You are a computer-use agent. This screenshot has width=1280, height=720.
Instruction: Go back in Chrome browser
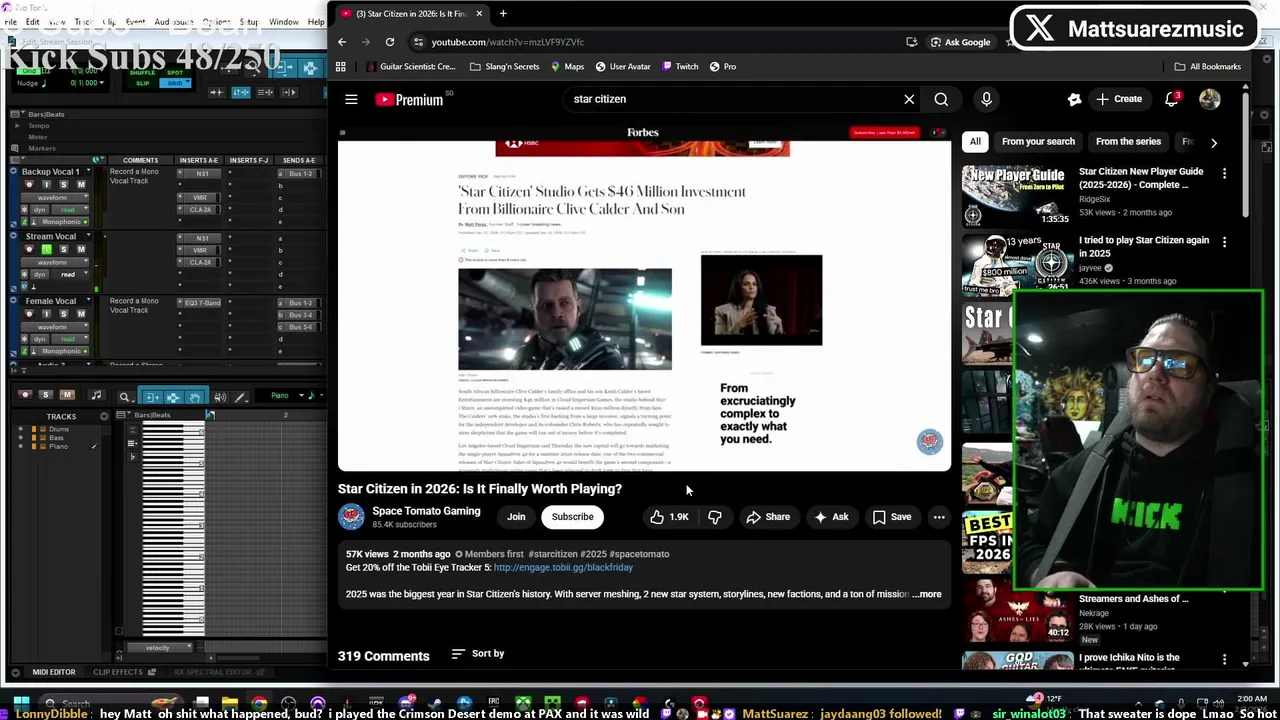pos(342,42)
